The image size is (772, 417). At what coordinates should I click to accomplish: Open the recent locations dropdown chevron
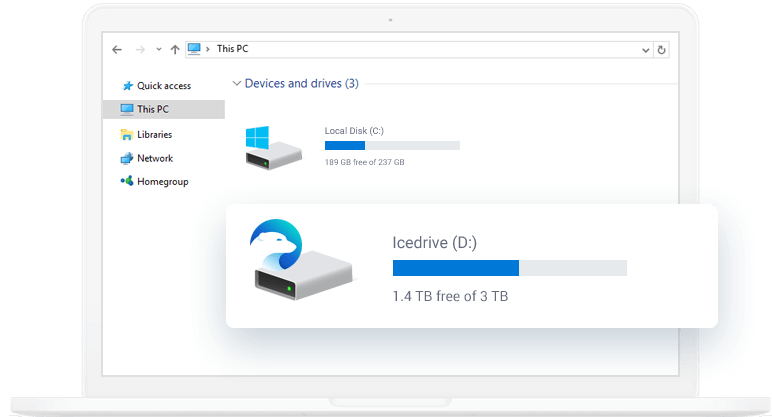(158, 49)
